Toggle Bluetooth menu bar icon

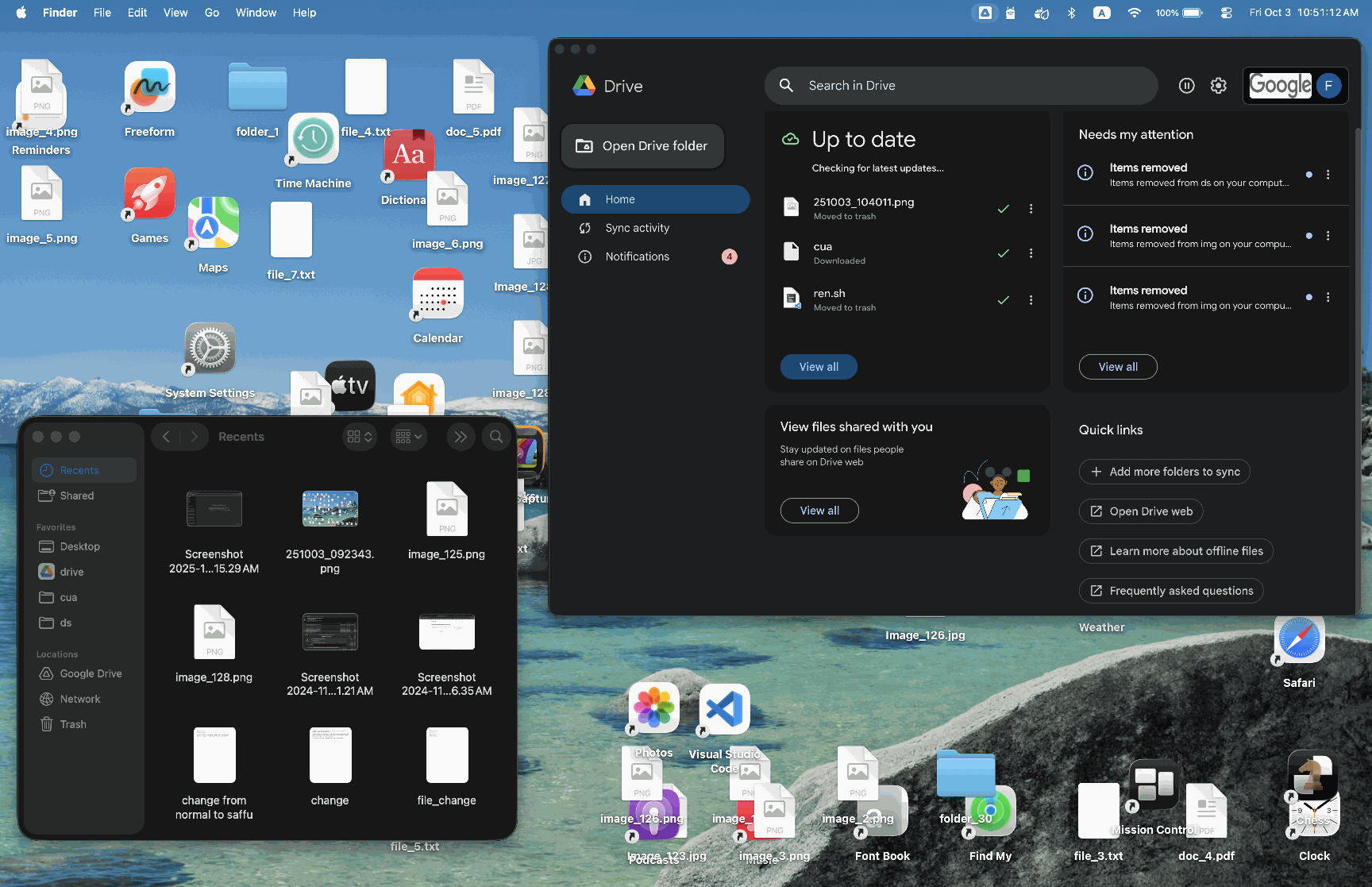point(1071,13)
